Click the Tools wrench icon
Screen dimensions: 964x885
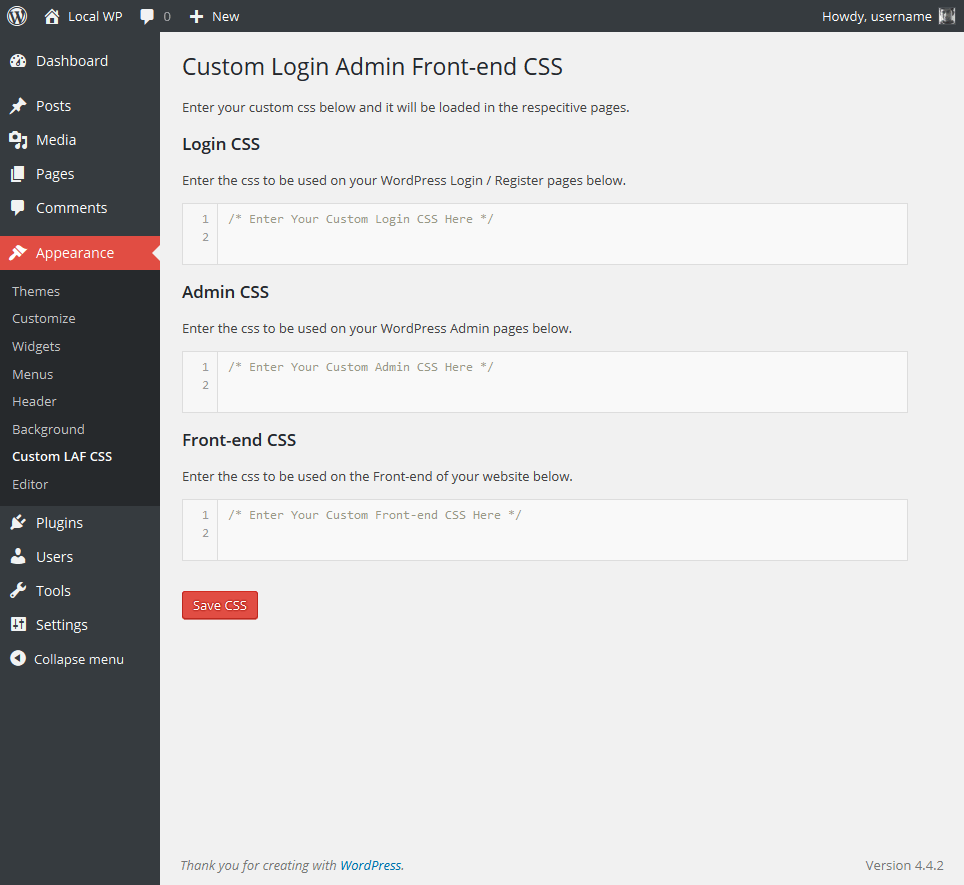pos(18,591)
